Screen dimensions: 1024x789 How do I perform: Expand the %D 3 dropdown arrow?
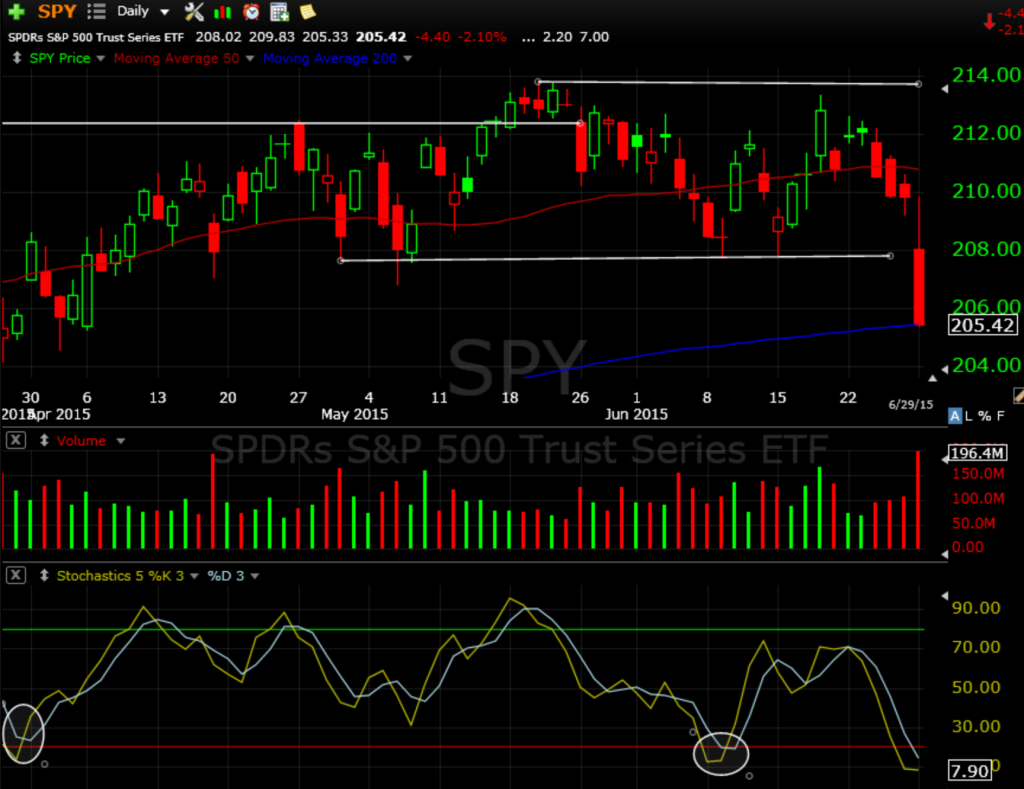[x=255, y=576]
